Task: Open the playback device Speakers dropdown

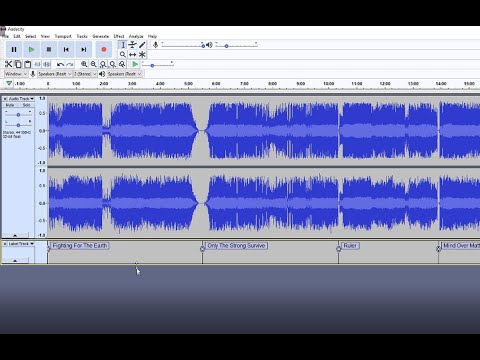Action: [124, 74]
